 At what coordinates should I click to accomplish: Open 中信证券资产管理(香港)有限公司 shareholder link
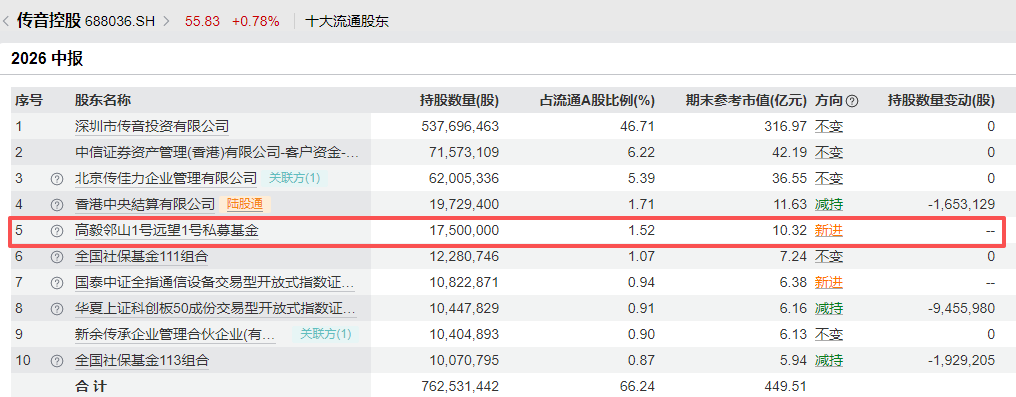point(216,152)
